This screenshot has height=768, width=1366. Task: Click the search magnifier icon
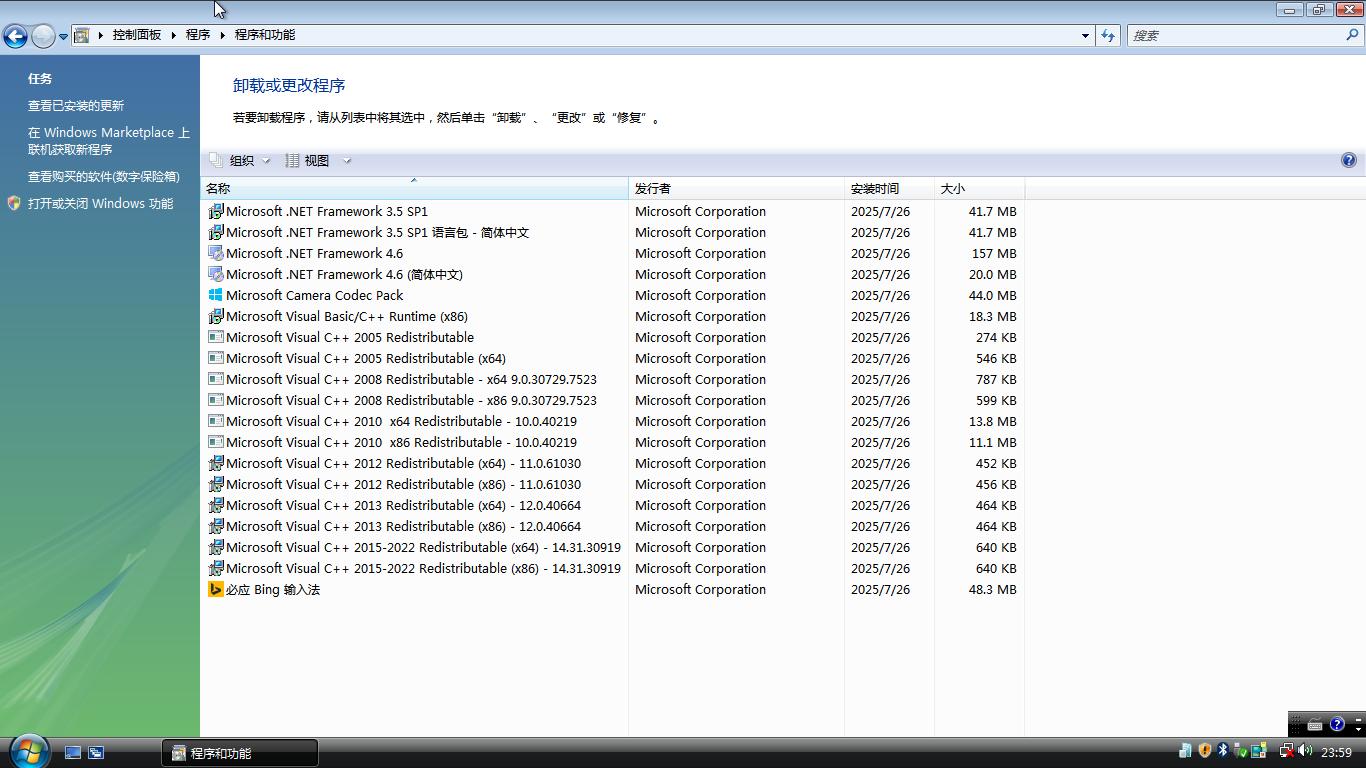1353,35
